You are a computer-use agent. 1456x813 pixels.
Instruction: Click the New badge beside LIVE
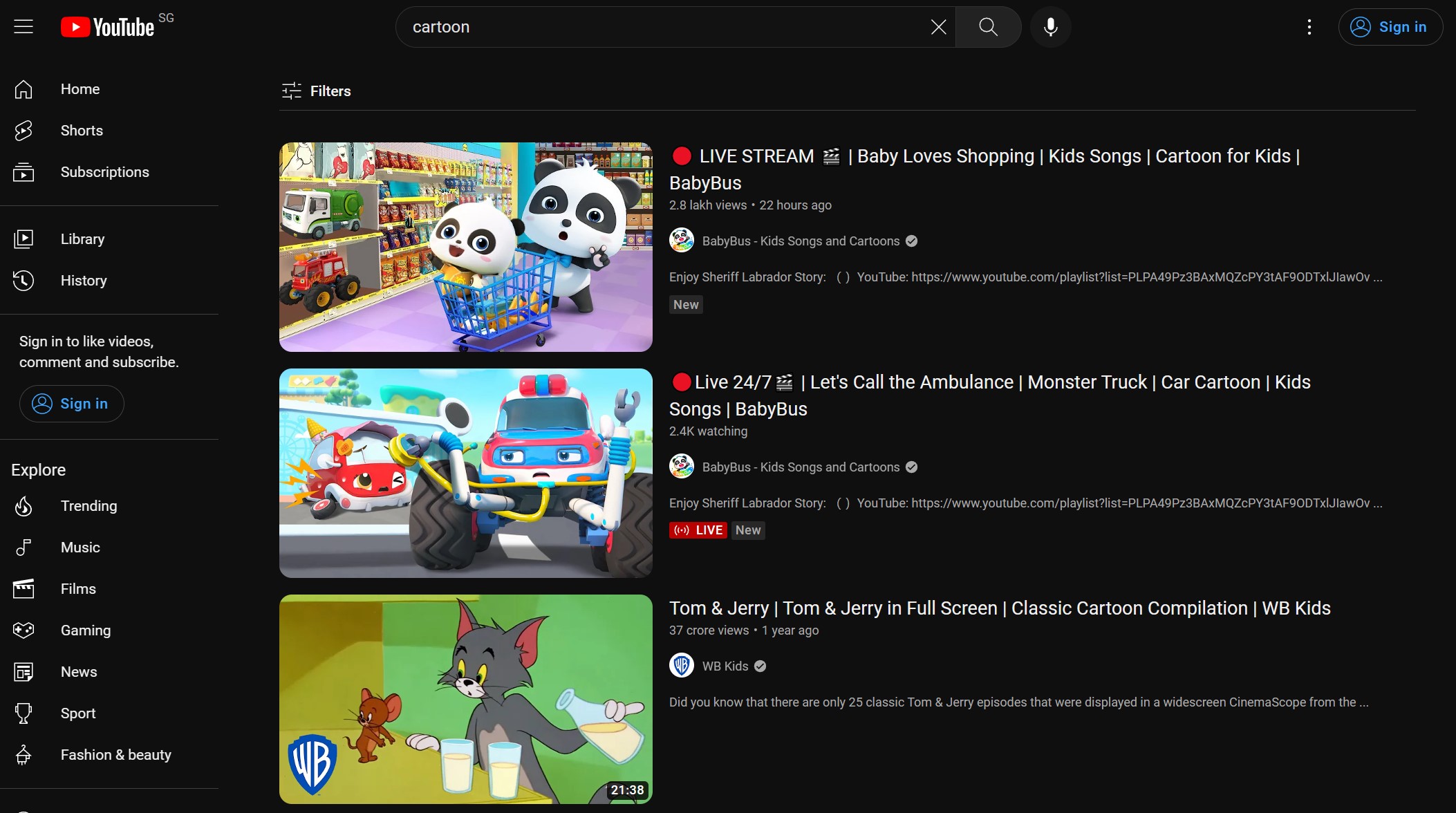tap(748, 530)
